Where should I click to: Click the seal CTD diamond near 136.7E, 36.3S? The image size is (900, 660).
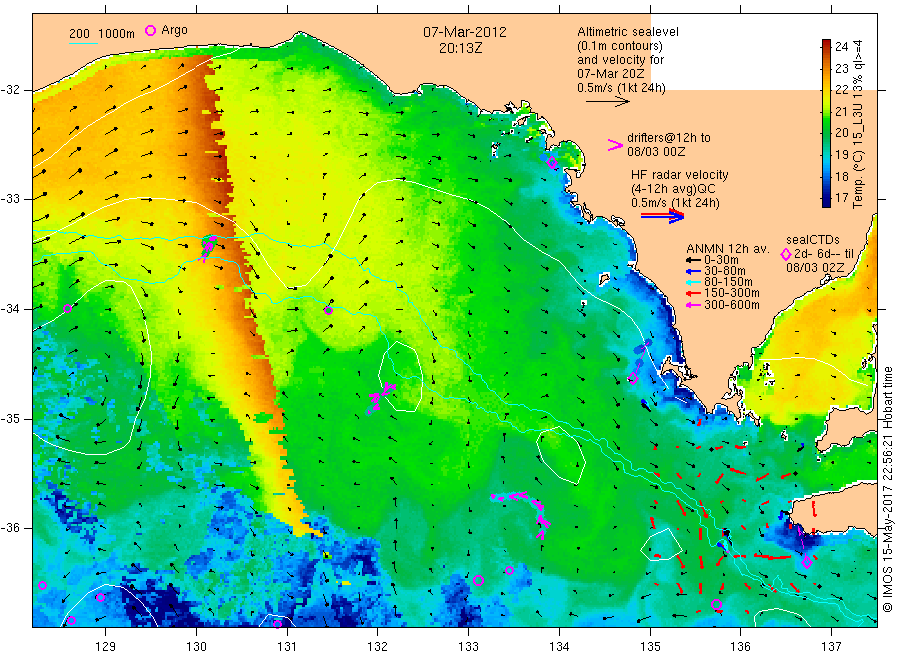[806, 562]
